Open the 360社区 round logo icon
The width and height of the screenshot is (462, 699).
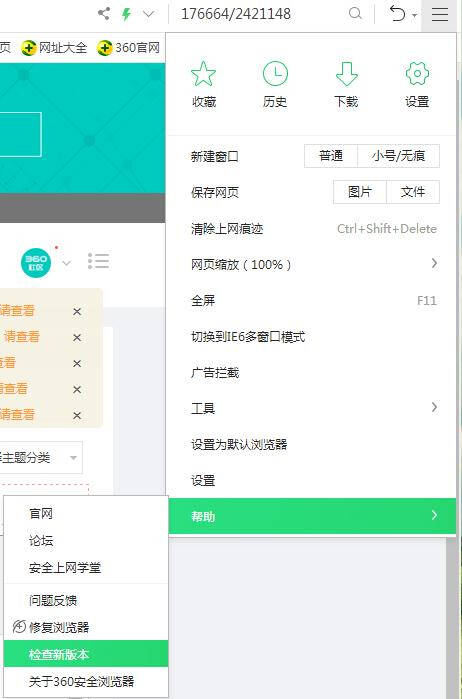(36, 263)
